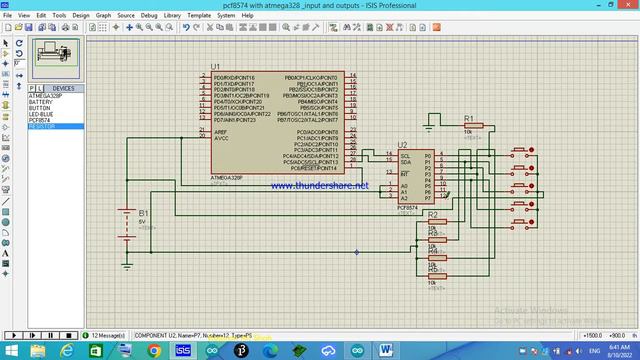Screen dimensions: 640x360
Task: Open Google Chrome from taskbar
Action: pyautogui.click(x=154, y=351)
